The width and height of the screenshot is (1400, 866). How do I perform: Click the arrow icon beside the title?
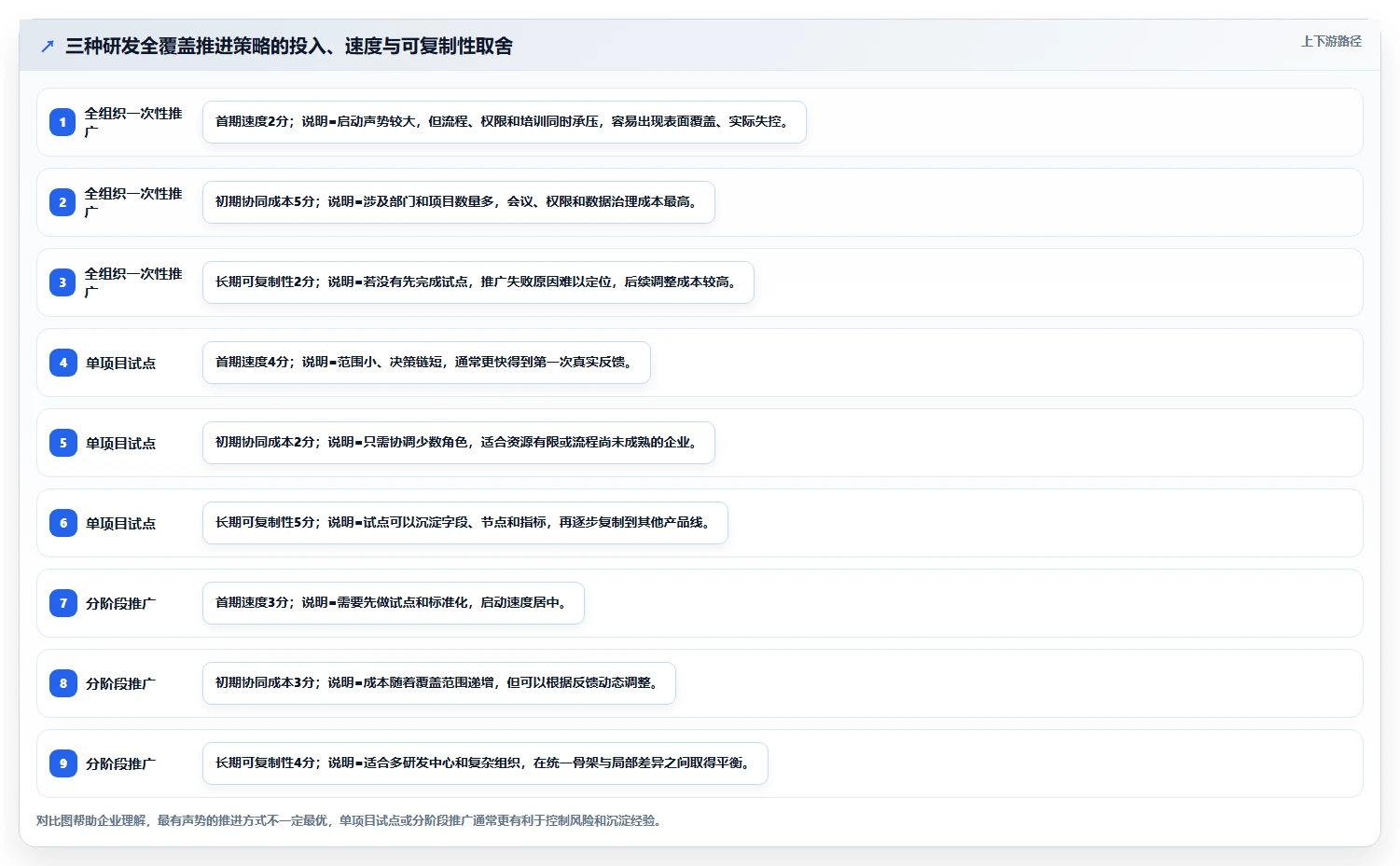(48, 46)
